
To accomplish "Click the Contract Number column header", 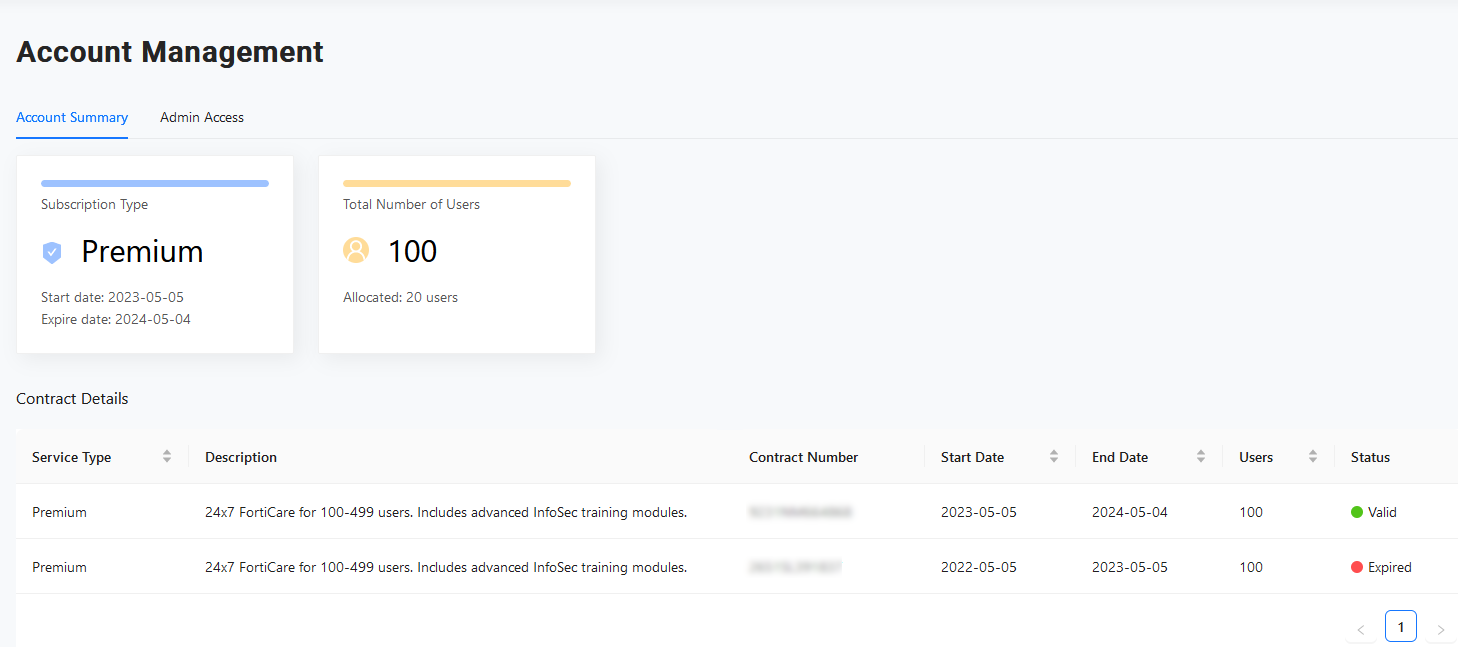I will 803,457.
